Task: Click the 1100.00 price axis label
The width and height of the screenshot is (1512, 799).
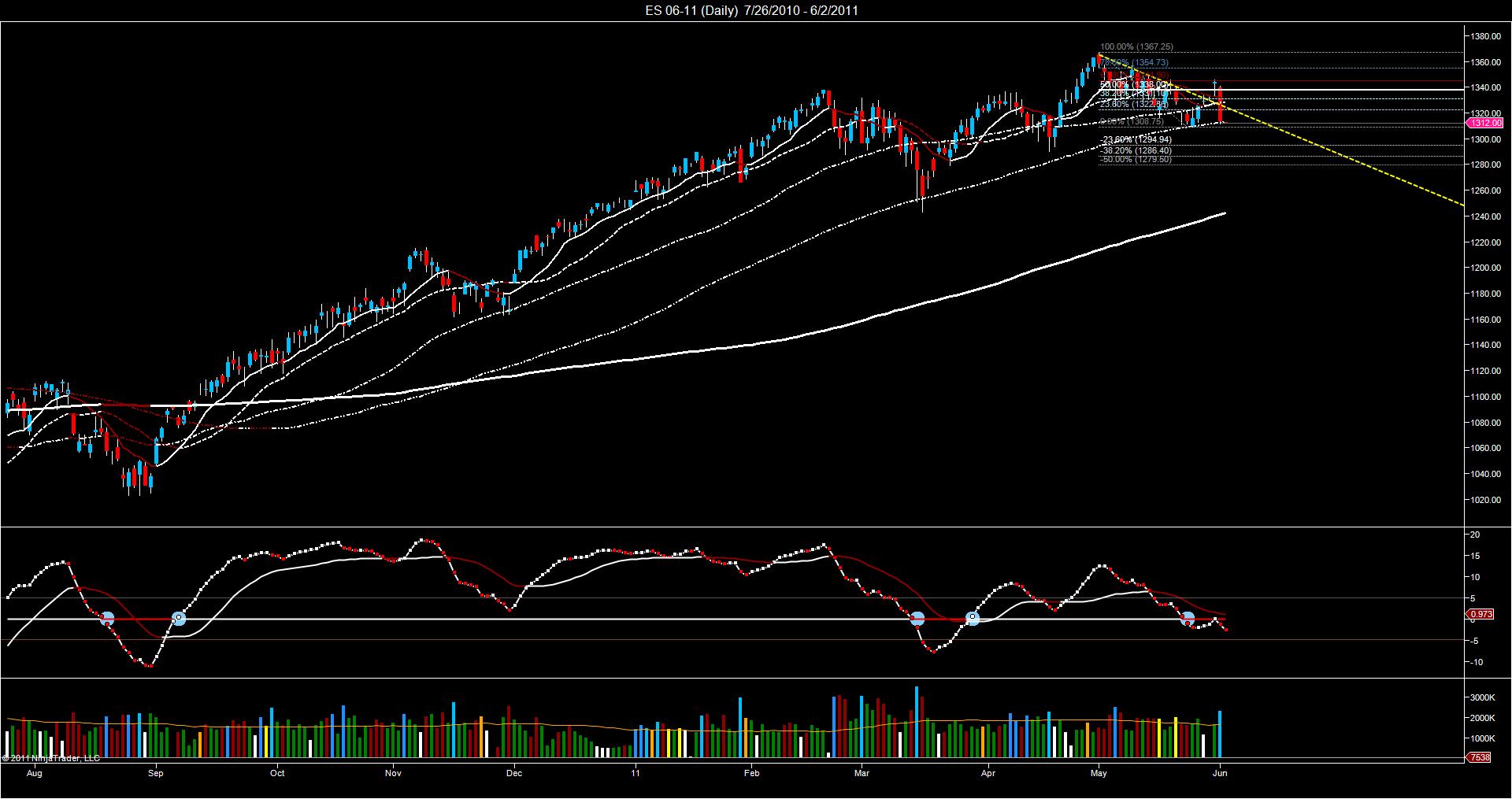Action: pyautogui.click(x=1484, y=397)
